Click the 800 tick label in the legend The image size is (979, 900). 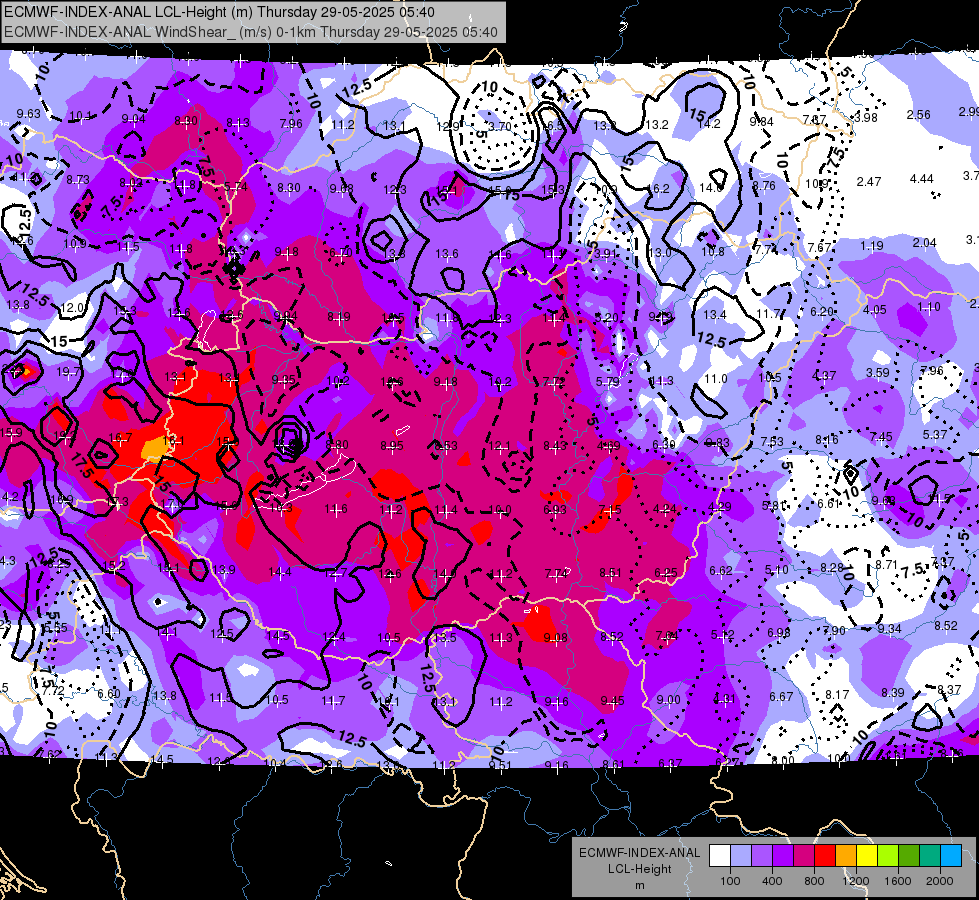(x=814, y=881)
